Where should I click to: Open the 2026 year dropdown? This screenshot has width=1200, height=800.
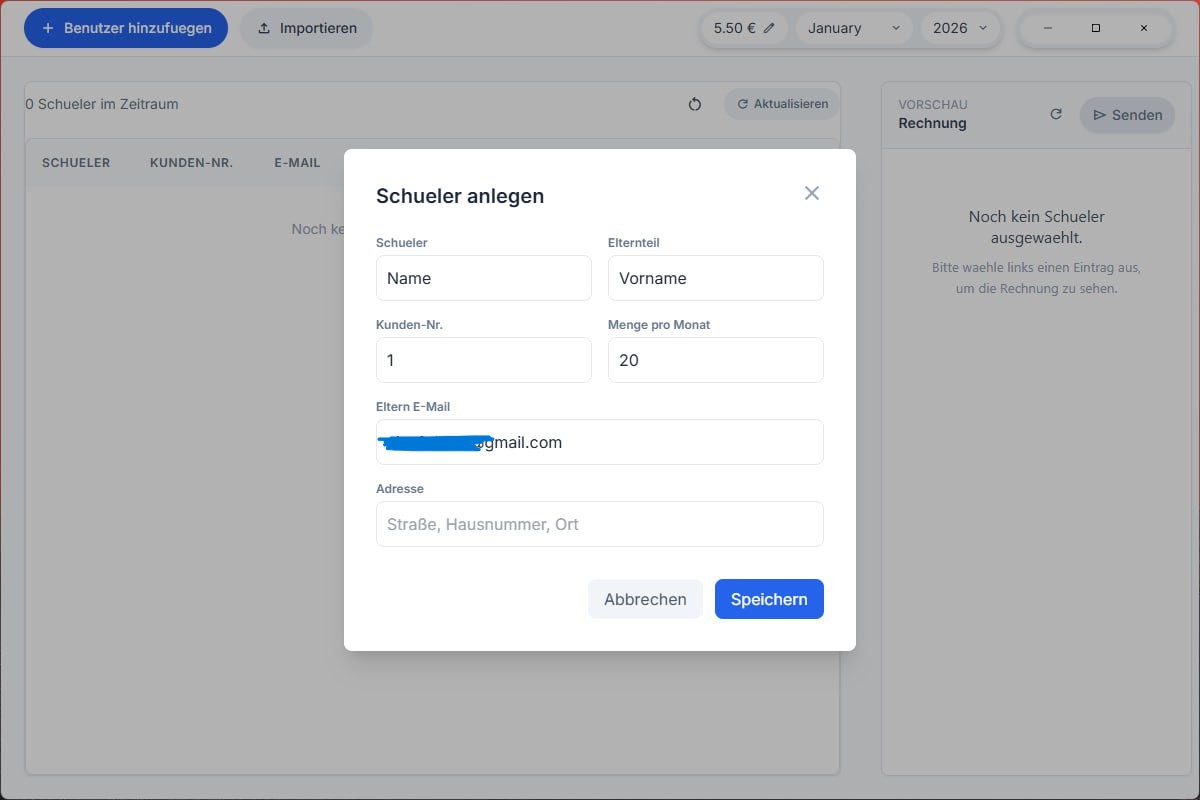point(960,28)
